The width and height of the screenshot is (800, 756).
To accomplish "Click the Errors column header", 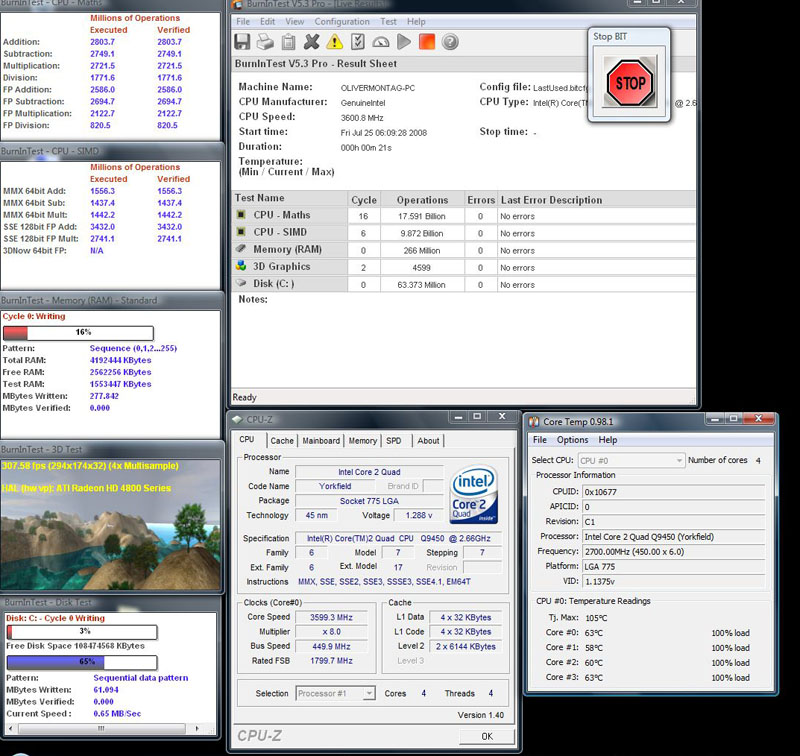I will [481, 200].
